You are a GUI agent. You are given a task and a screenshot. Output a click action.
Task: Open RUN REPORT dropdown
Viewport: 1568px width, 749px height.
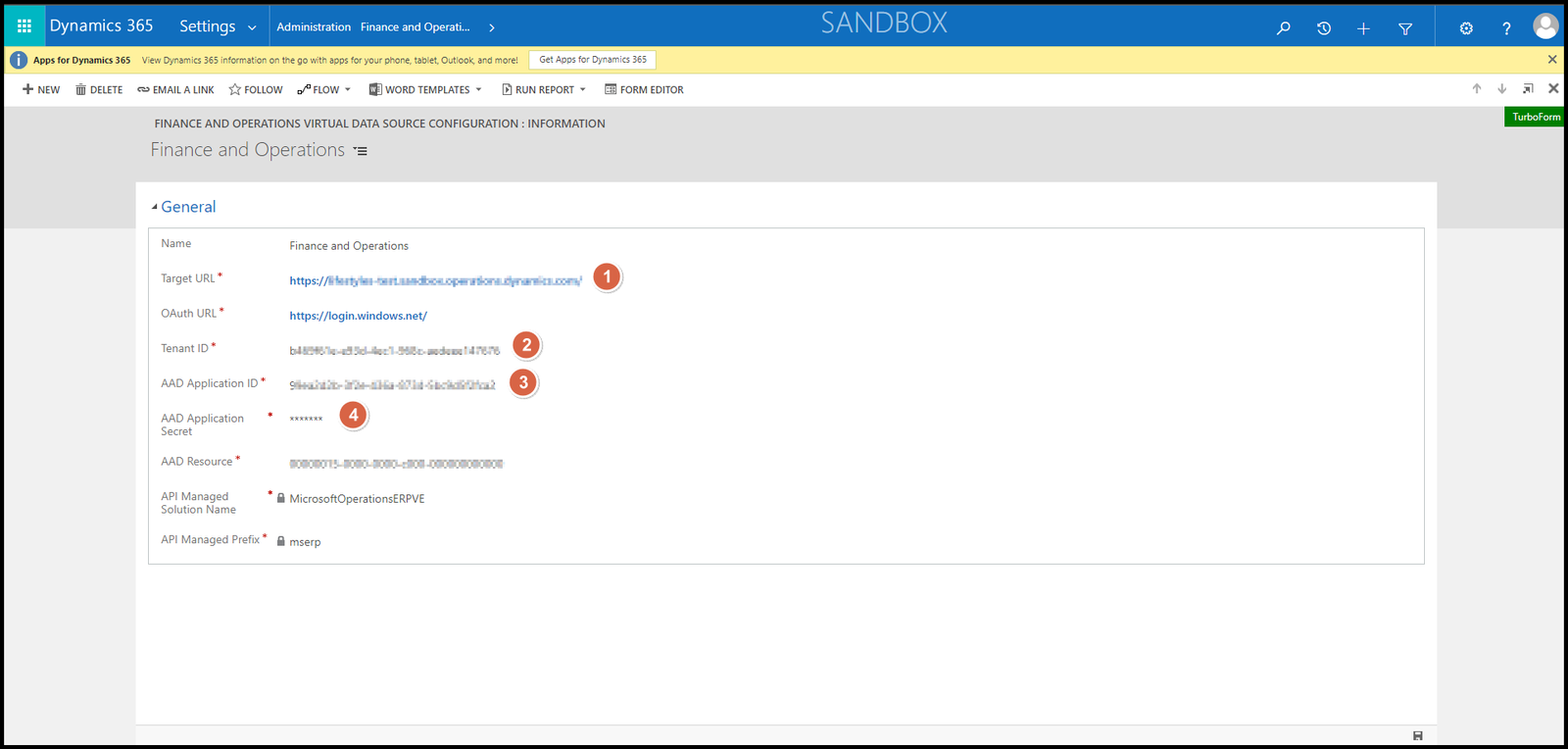(544, 89)
